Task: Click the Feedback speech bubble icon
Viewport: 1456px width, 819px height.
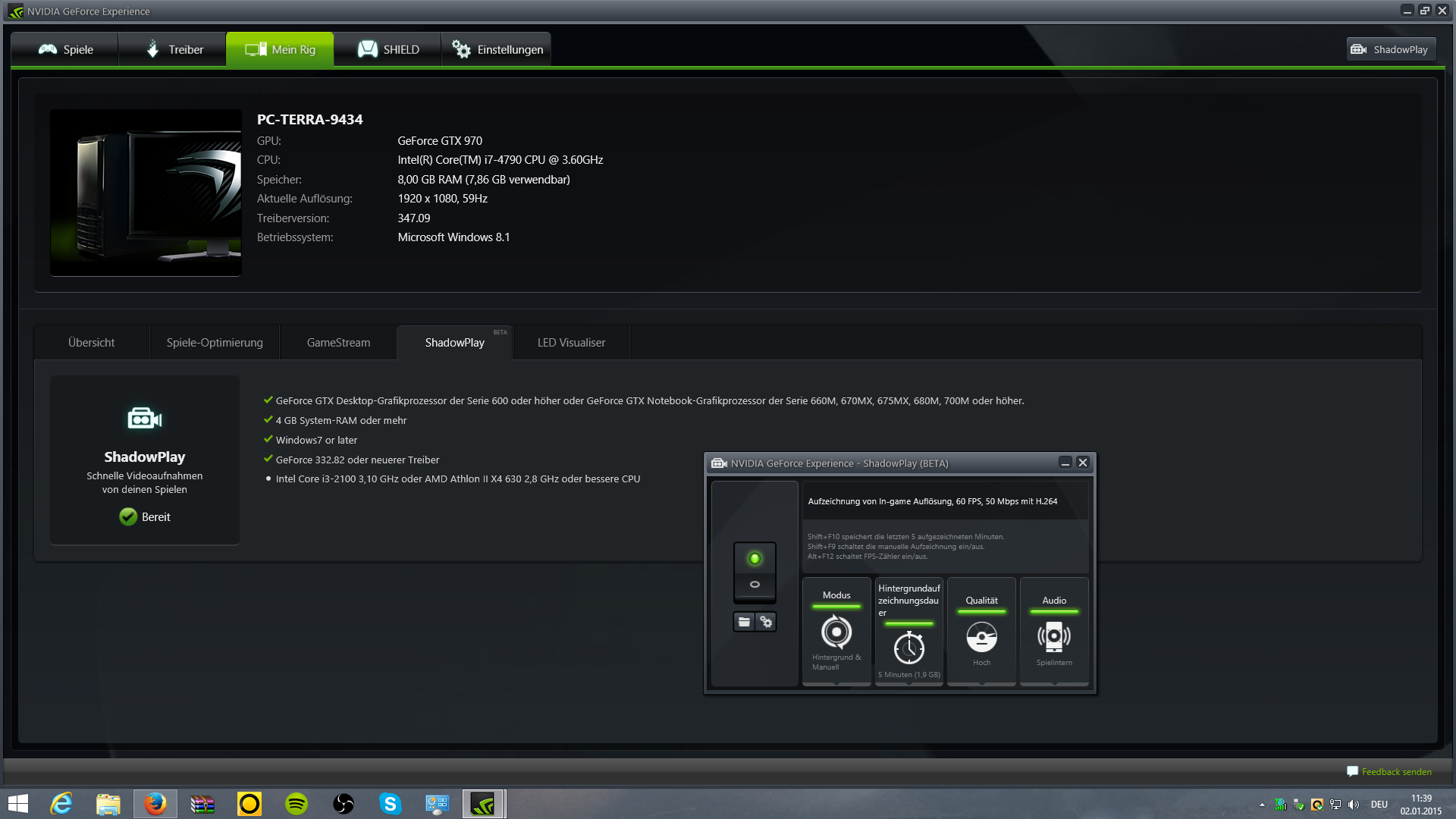Action: coord(1352,771)
